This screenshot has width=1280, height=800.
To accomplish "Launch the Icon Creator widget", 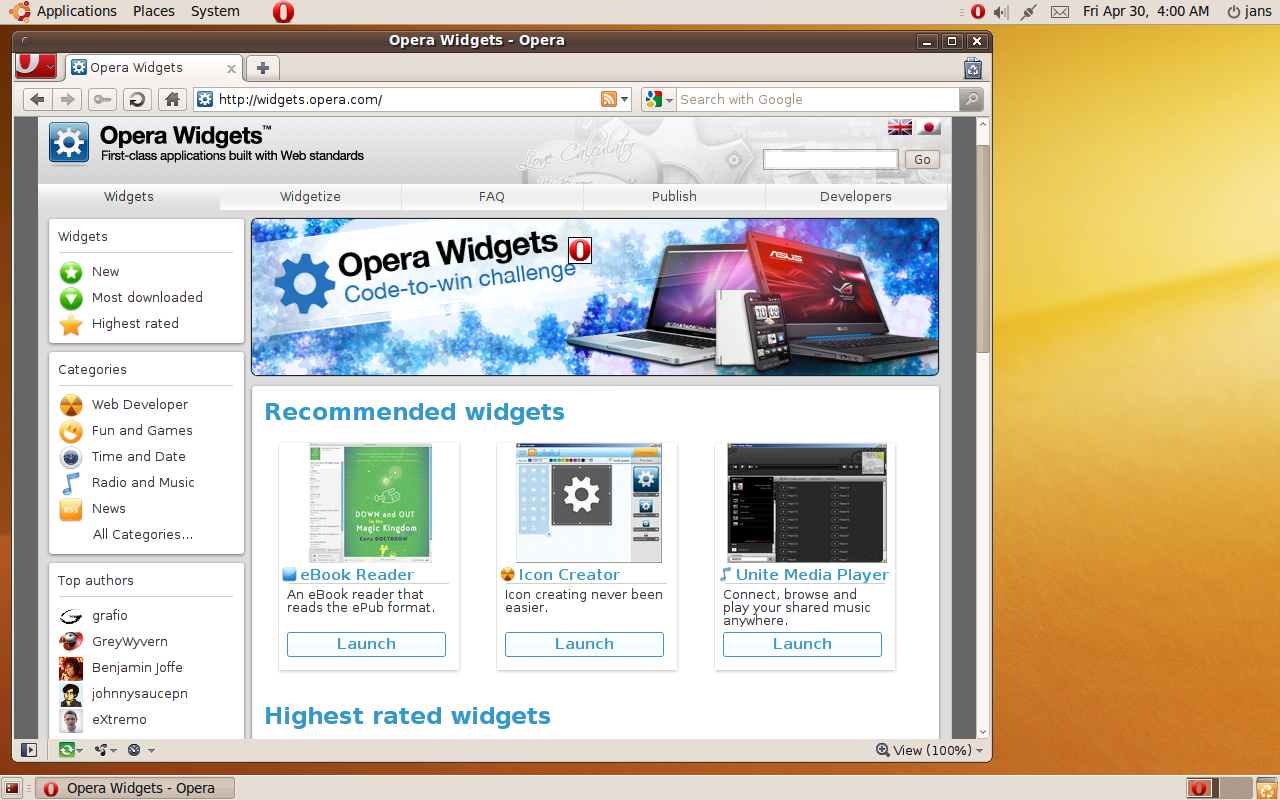I will [x=584, y=644].
